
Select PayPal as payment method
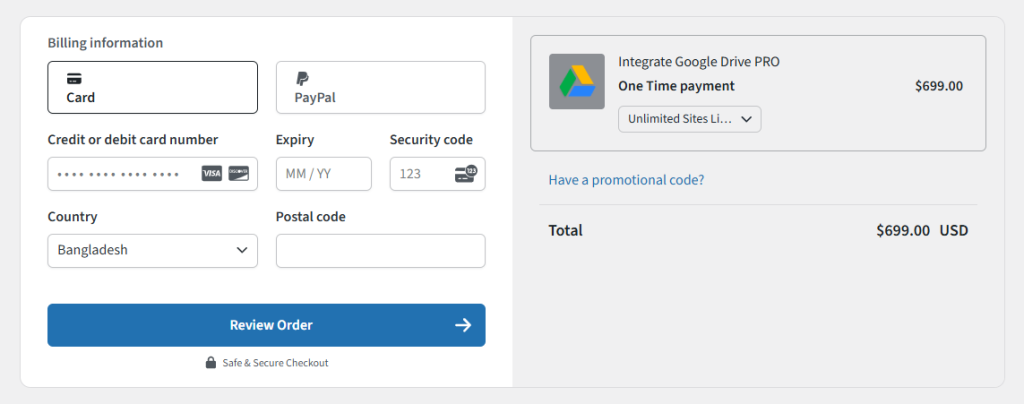[381, 87]
